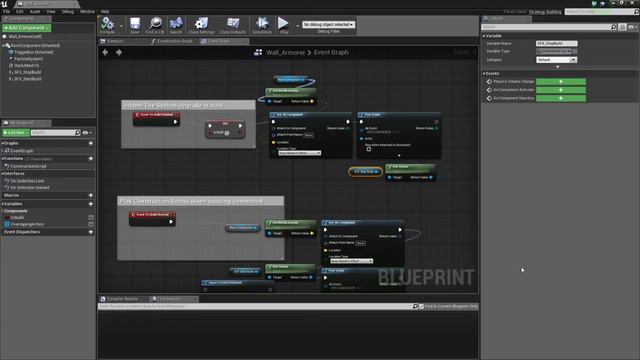
Task: Open Play options dropdown arrow
Action: (x=297, y=26)
